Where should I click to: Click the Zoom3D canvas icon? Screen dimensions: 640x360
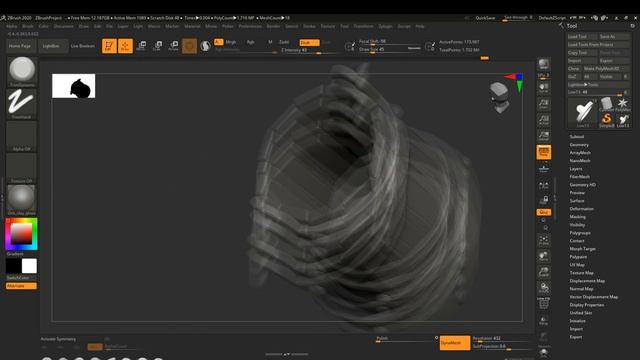tap(544, 272)
